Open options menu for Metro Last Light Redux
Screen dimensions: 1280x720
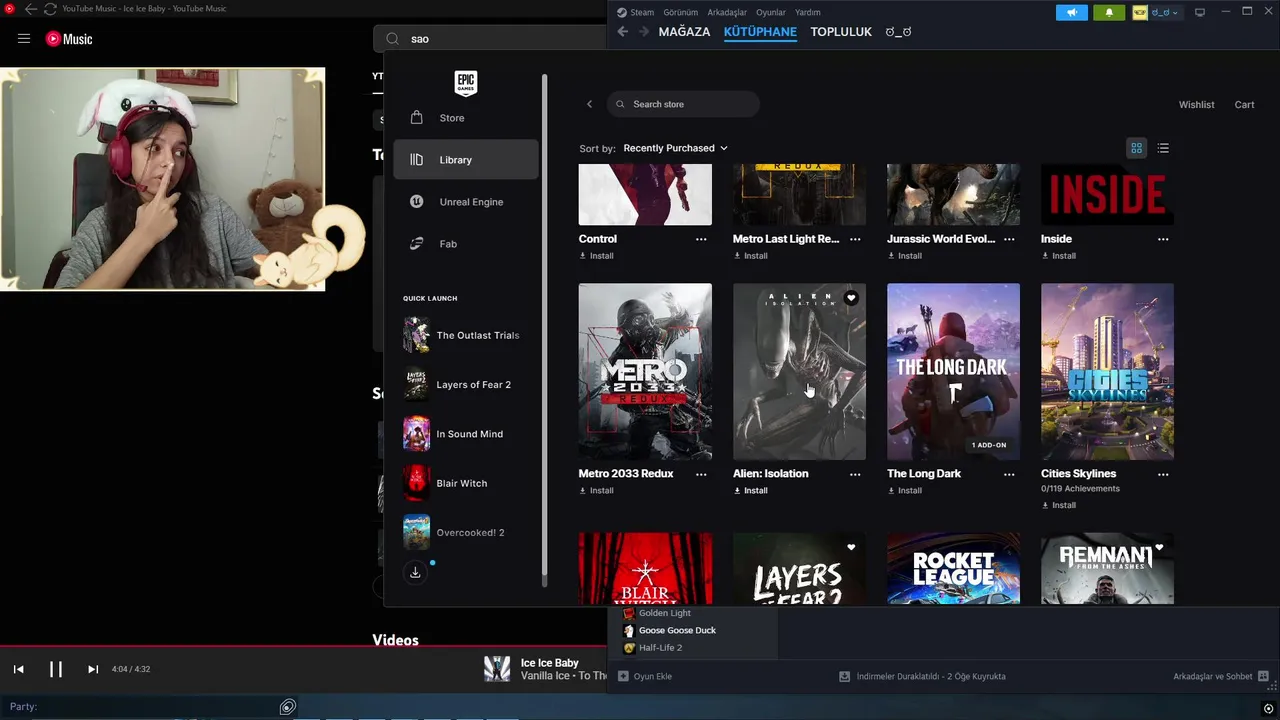tap(855, 239)
